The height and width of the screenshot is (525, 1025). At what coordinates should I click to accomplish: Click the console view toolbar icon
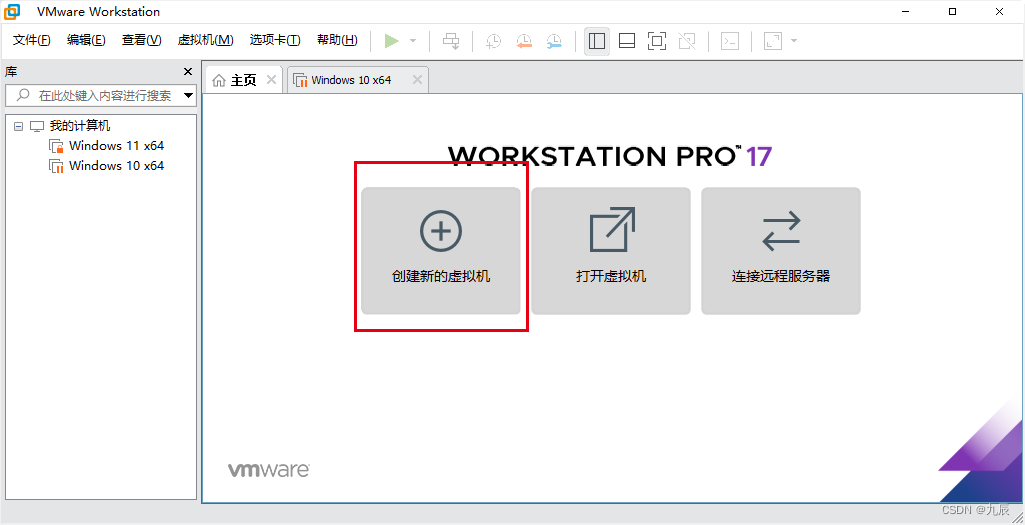click(730, 41)
